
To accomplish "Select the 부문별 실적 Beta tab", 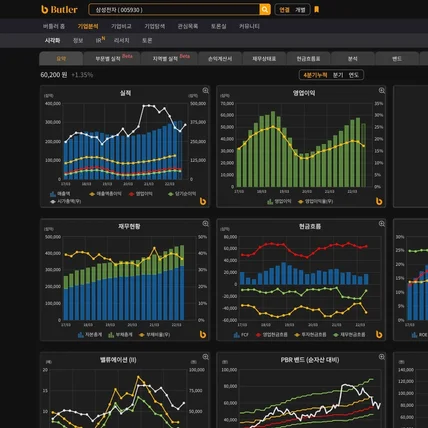I will 112,59.
